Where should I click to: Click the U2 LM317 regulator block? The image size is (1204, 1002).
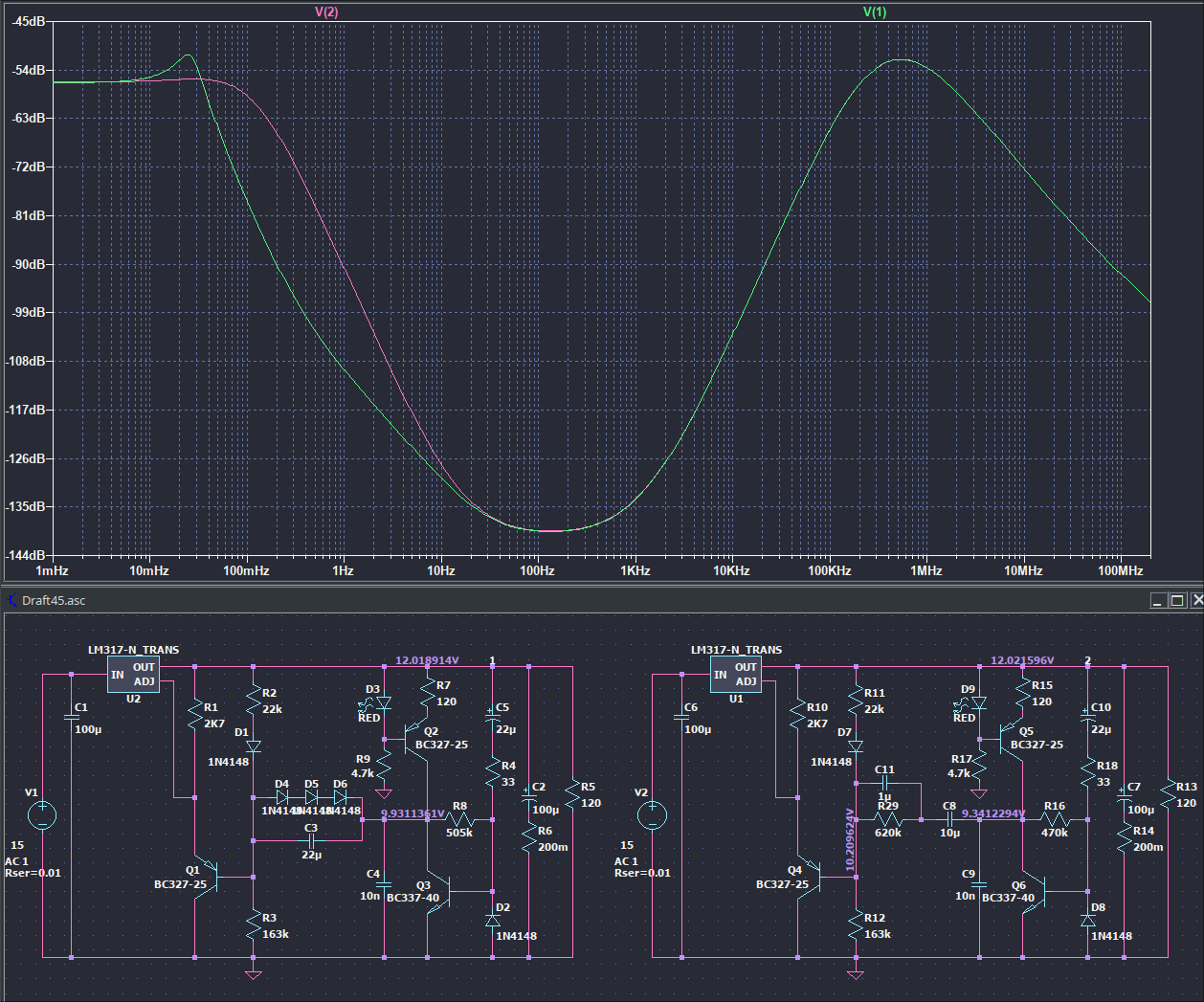(133, 675)
